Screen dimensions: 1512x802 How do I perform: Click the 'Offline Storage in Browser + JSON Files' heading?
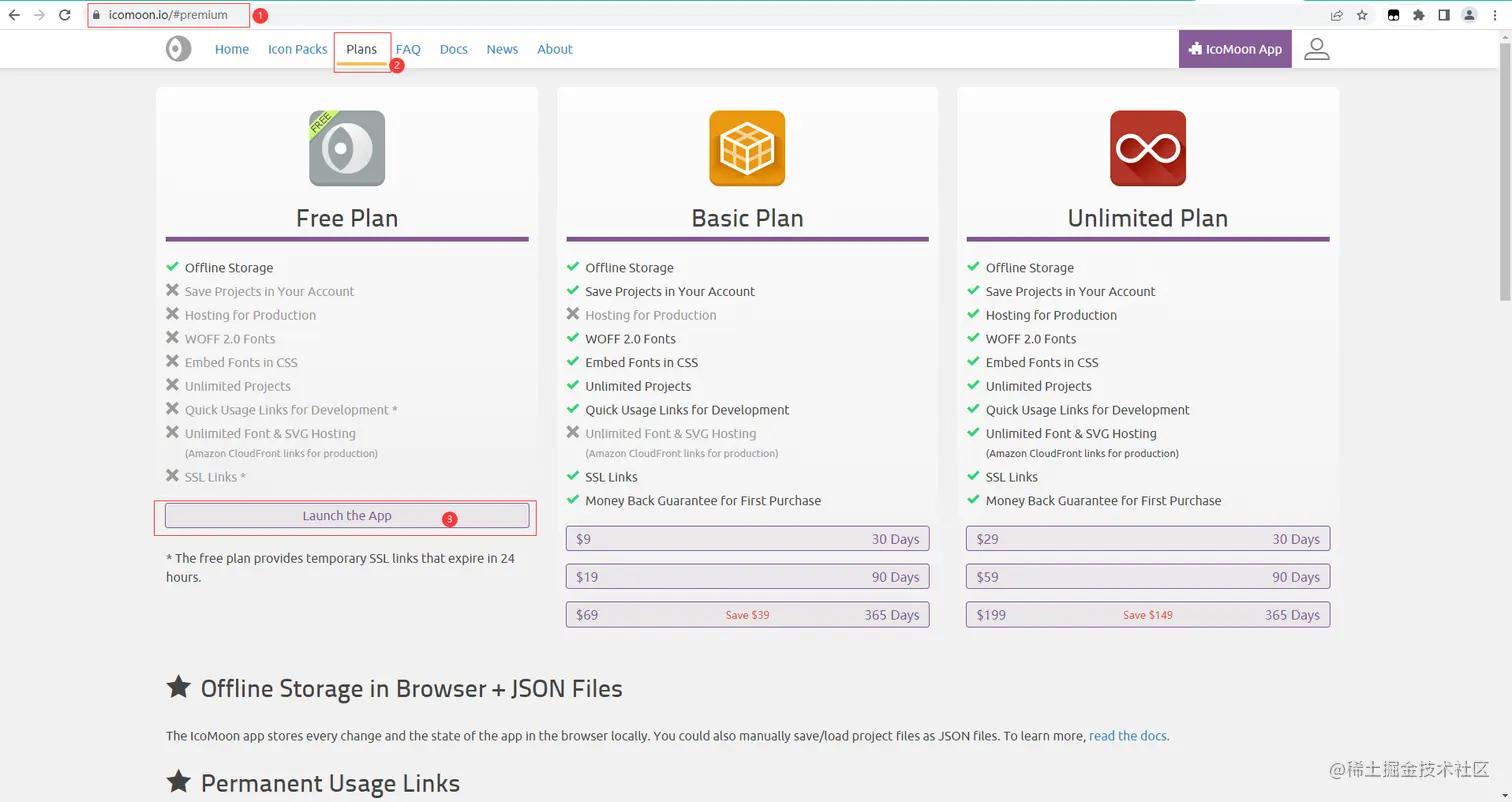pos(412,689)
